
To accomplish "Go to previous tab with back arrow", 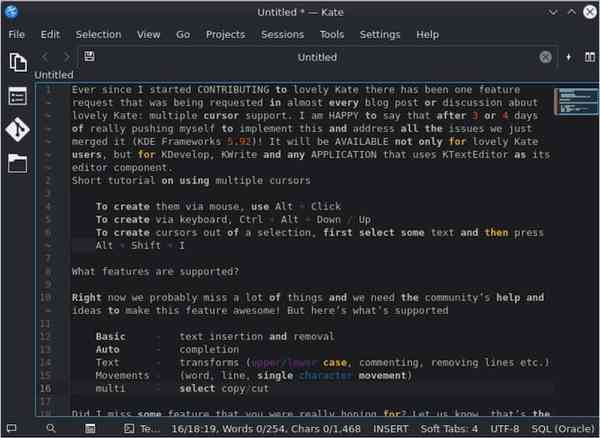I will point(45,57).
